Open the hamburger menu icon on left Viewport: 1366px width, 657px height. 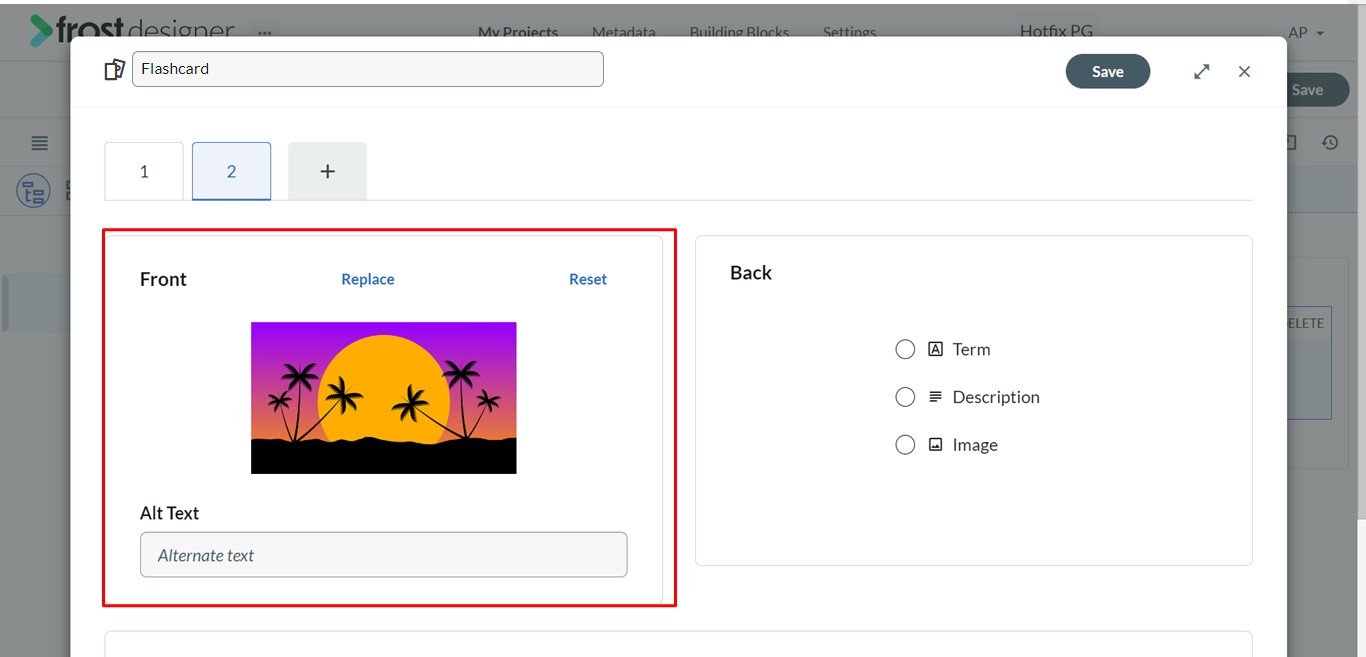pos(39,143)
